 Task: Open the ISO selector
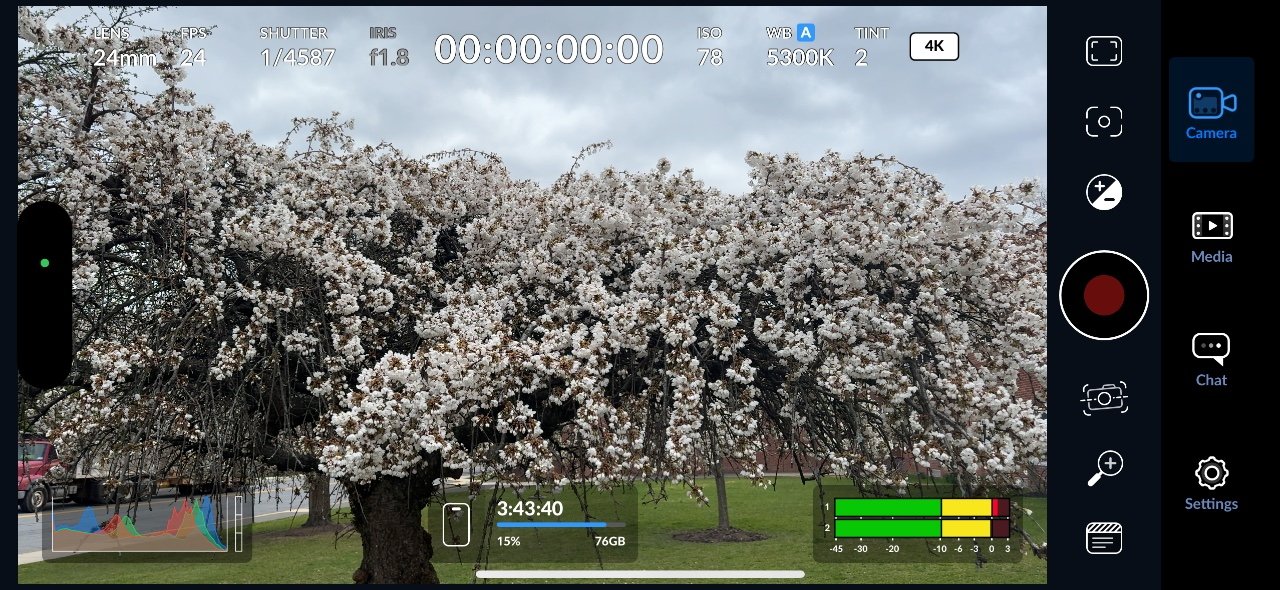pos(710,46)
